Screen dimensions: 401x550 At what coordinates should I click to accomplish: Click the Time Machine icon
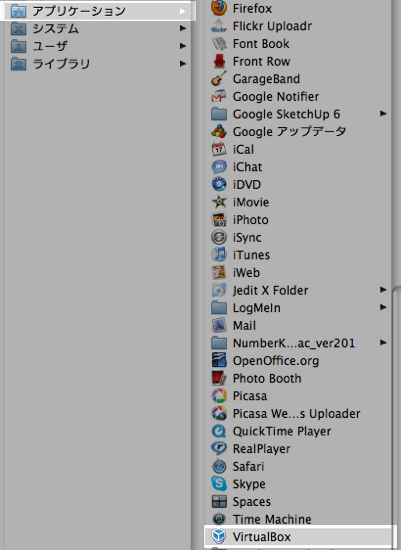(219, 519)
